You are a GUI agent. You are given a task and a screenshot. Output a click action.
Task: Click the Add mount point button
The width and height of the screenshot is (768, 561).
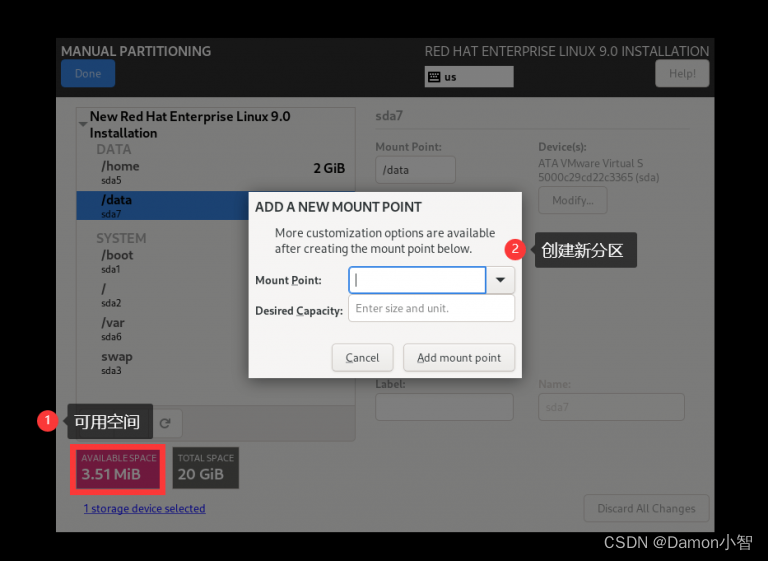[459, 358]
